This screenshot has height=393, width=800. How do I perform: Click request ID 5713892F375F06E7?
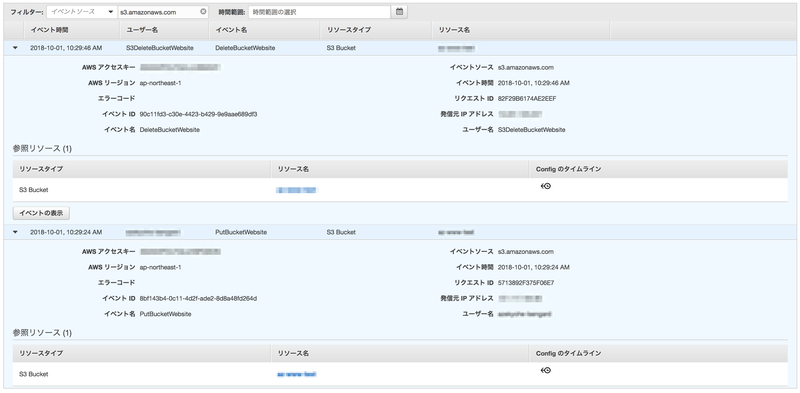[x=526, y=283]
